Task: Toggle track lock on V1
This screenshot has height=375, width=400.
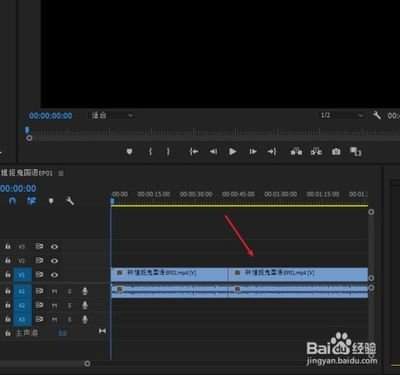Action: pos(8,275)
